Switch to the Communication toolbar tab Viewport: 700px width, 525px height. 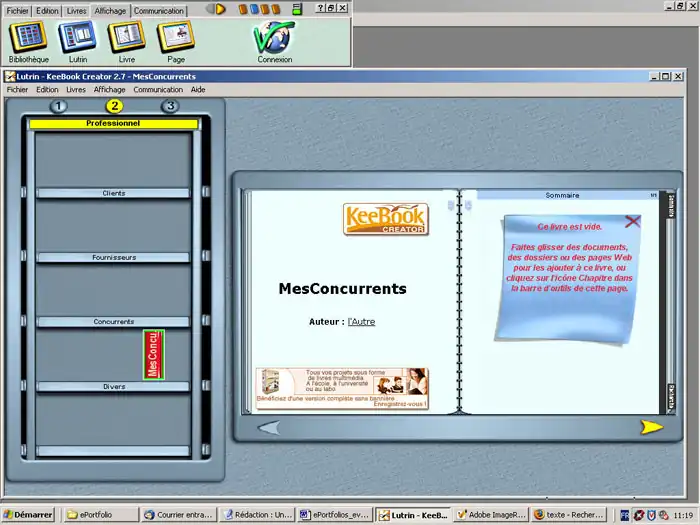coord(159,10)
